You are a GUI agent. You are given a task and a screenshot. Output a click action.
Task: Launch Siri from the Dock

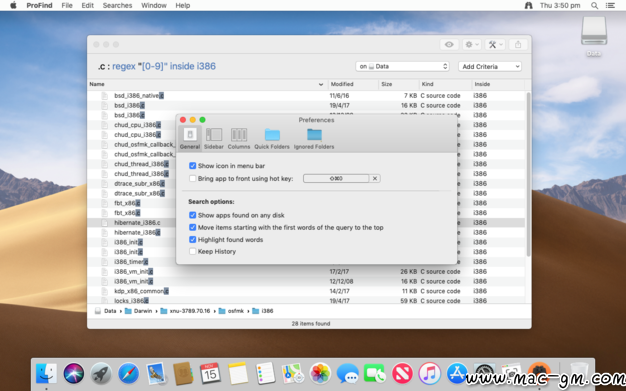click(74, 374)
